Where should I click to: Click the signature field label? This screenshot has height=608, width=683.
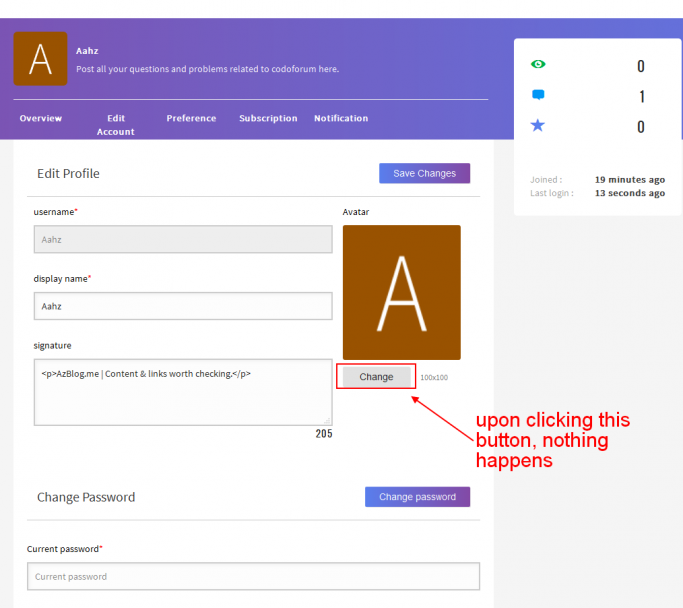52,346
